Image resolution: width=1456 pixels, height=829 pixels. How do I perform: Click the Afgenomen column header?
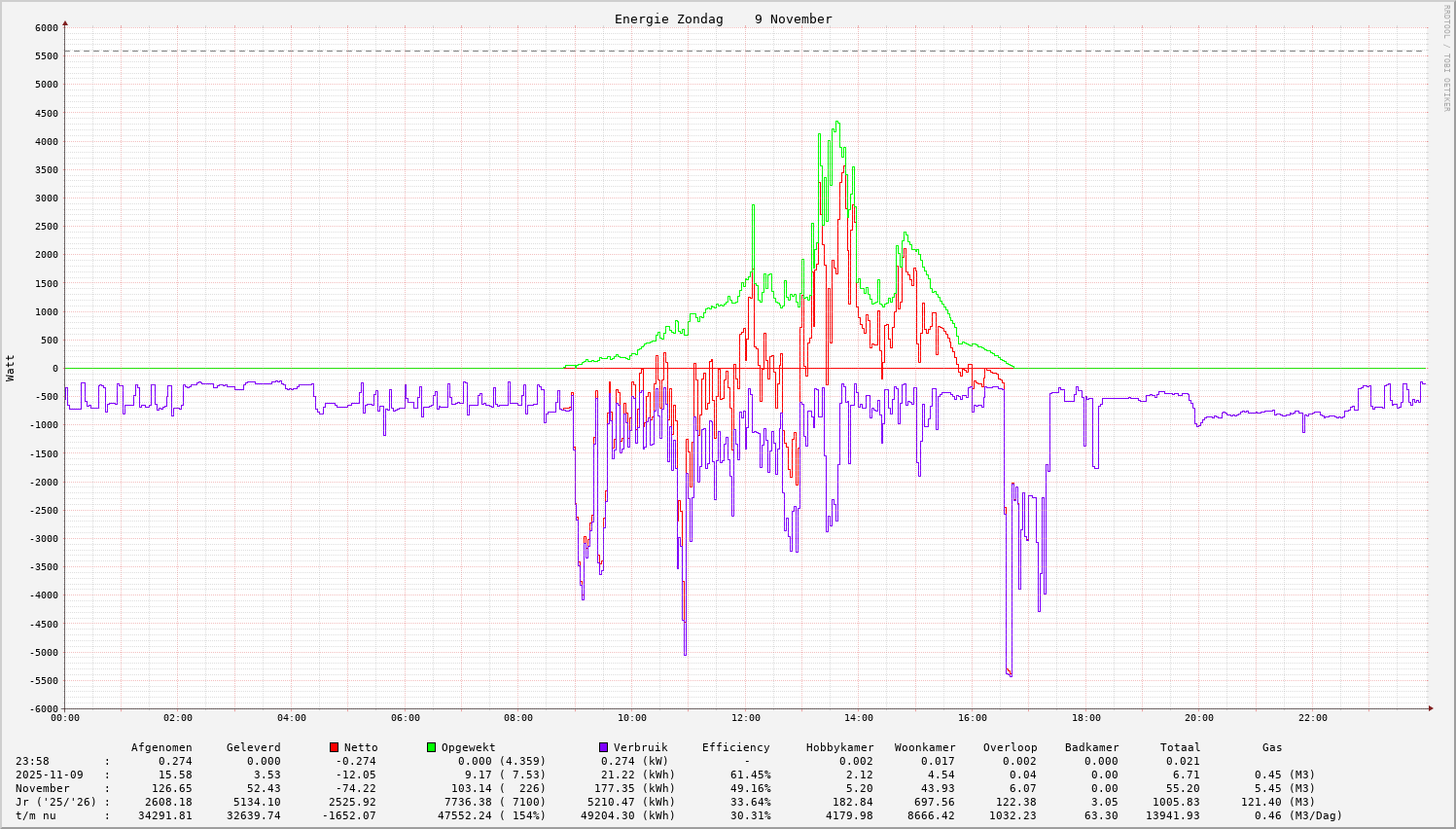(161, 747)
